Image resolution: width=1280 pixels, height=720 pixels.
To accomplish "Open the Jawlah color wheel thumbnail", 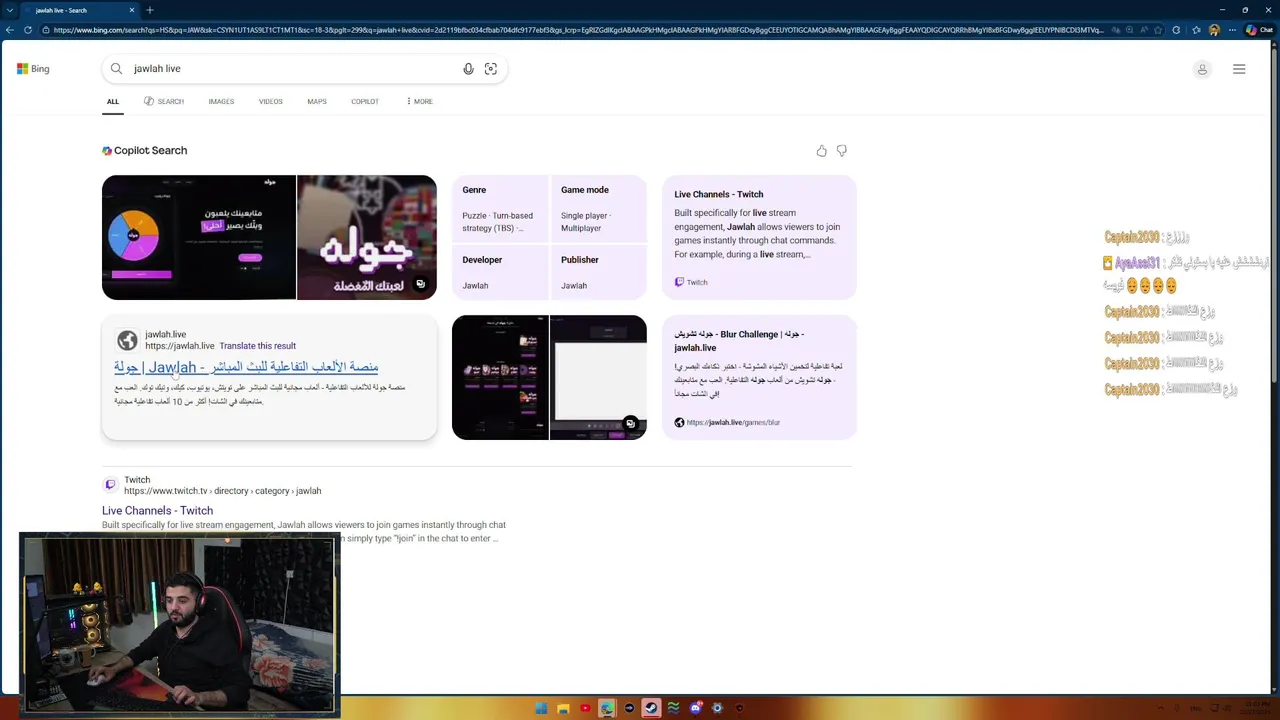I will 199,237.
